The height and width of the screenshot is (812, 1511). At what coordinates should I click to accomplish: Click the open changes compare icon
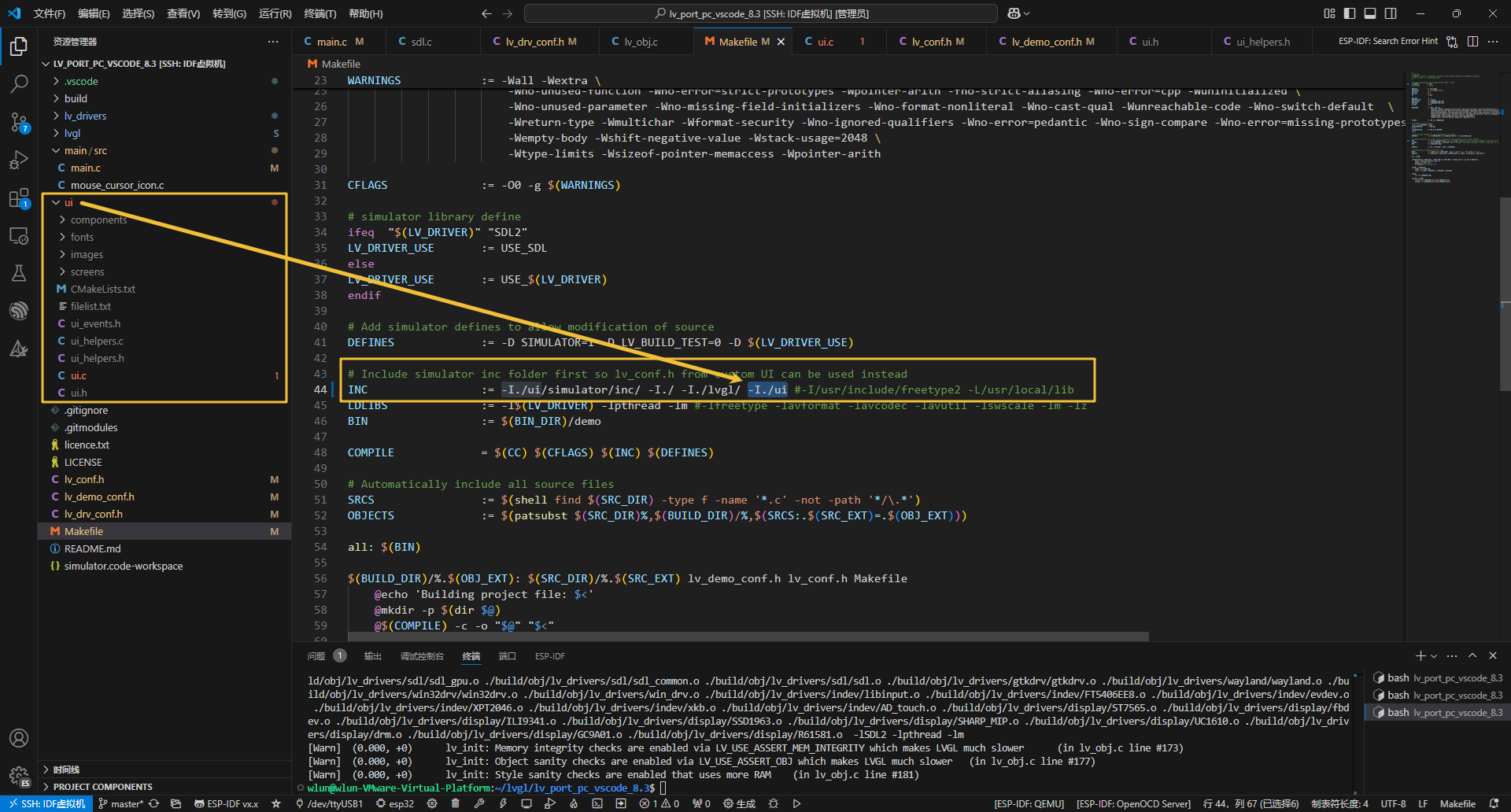(1452, 42)
